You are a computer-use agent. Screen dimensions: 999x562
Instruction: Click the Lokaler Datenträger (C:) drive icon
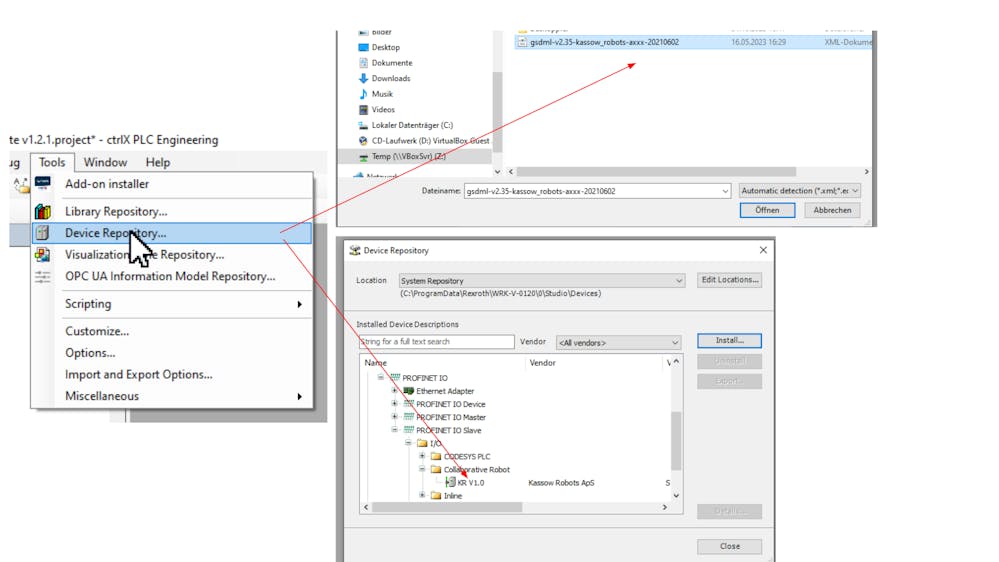click(363, 125)
